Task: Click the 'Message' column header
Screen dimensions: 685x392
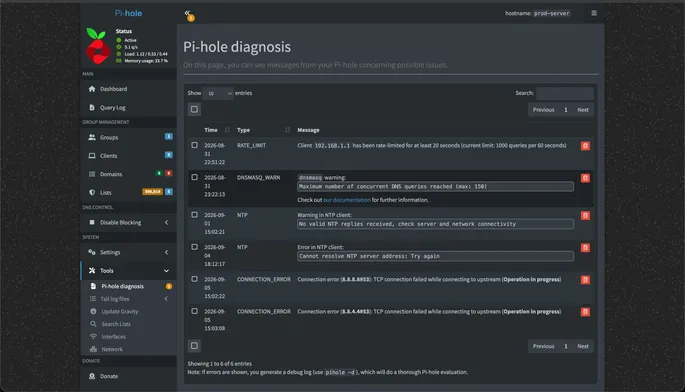Action: (x=308, y=130)
